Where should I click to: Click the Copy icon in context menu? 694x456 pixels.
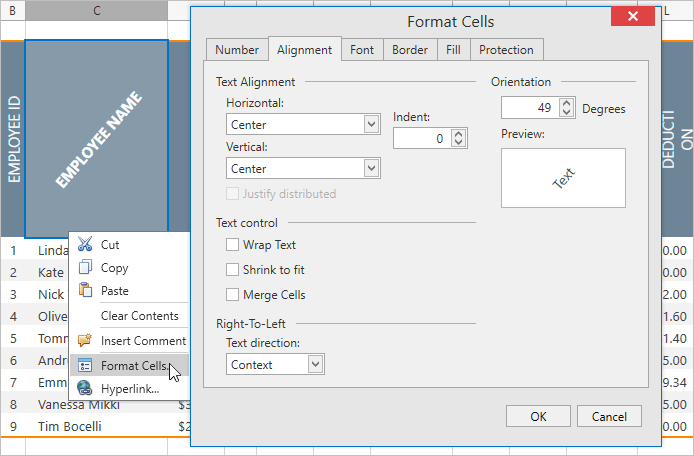point(85,267)
